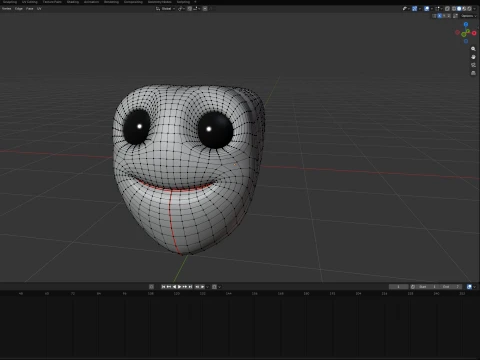Jump to timeline end frame button
Screen dimensions: 480x360
pyautogui.click(x=190, y=287)
